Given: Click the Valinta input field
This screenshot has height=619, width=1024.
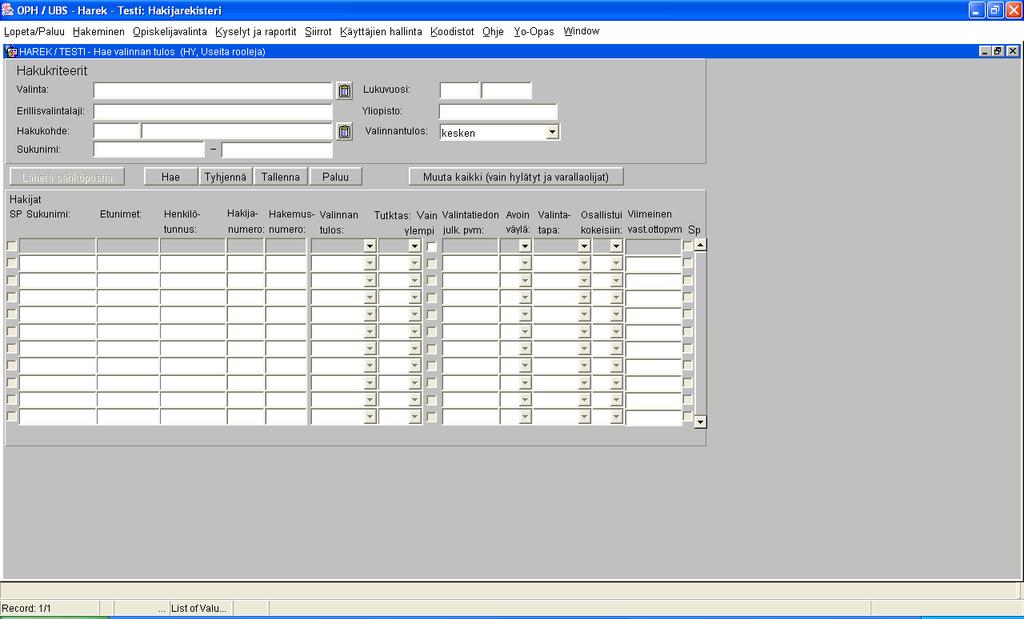Looking at the screenshot, I should 213,91.
